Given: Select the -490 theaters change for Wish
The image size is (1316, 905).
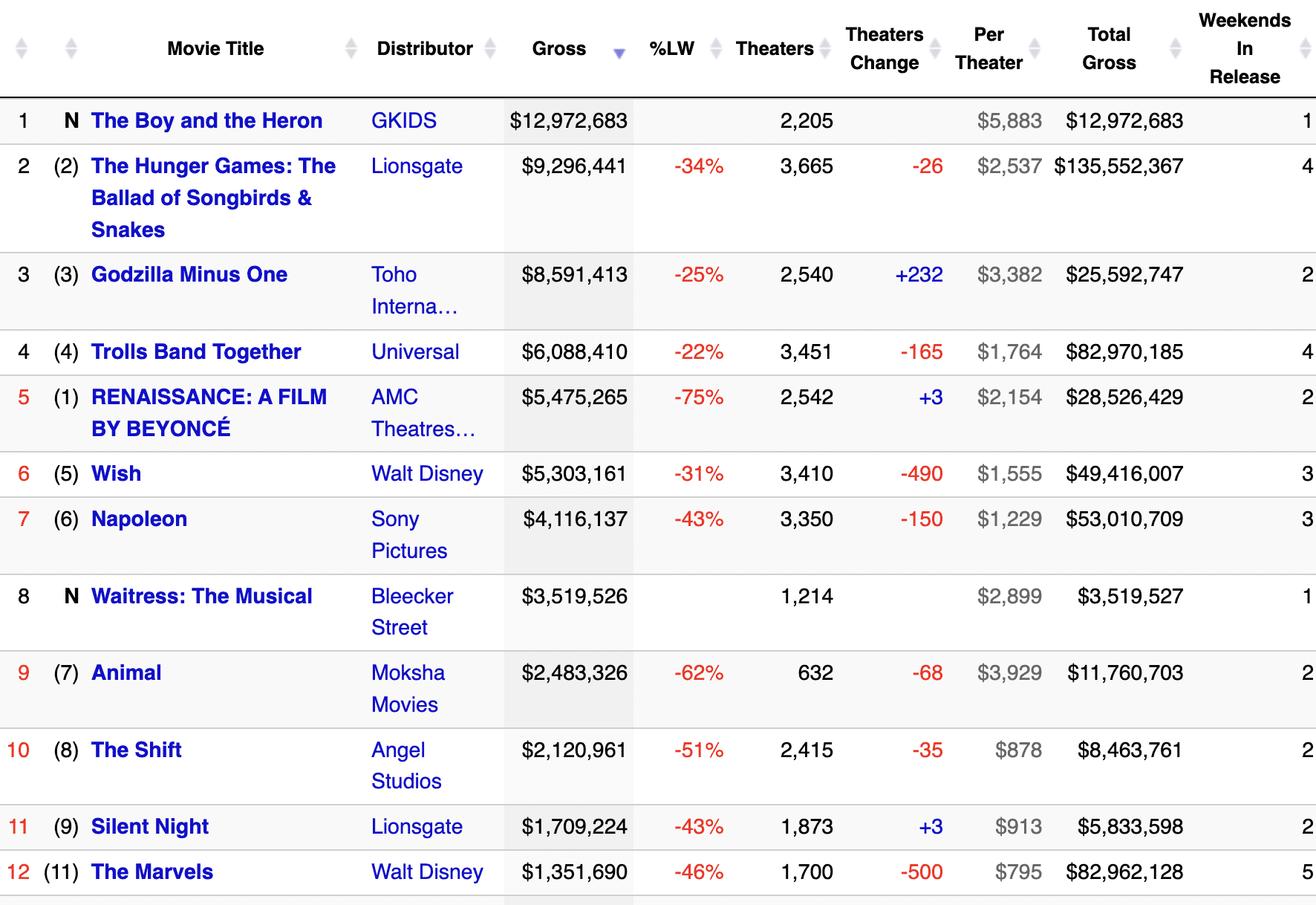Looking at the screenshot, I should [922, 473].
